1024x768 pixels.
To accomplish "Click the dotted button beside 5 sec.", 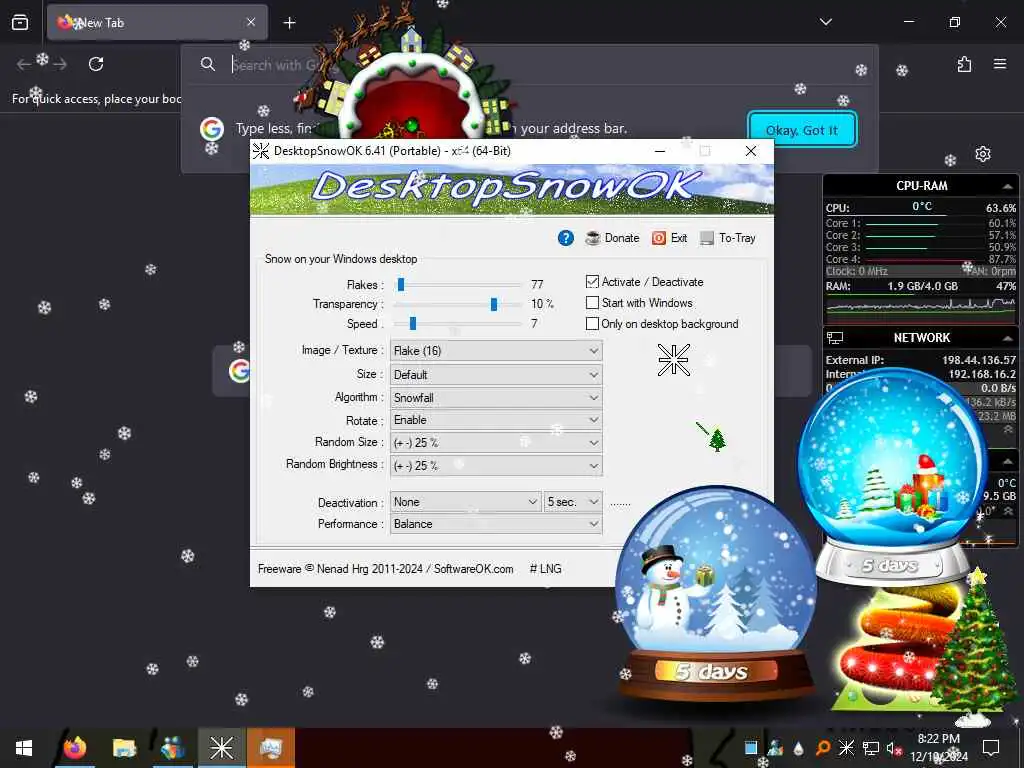I will 620,504.
